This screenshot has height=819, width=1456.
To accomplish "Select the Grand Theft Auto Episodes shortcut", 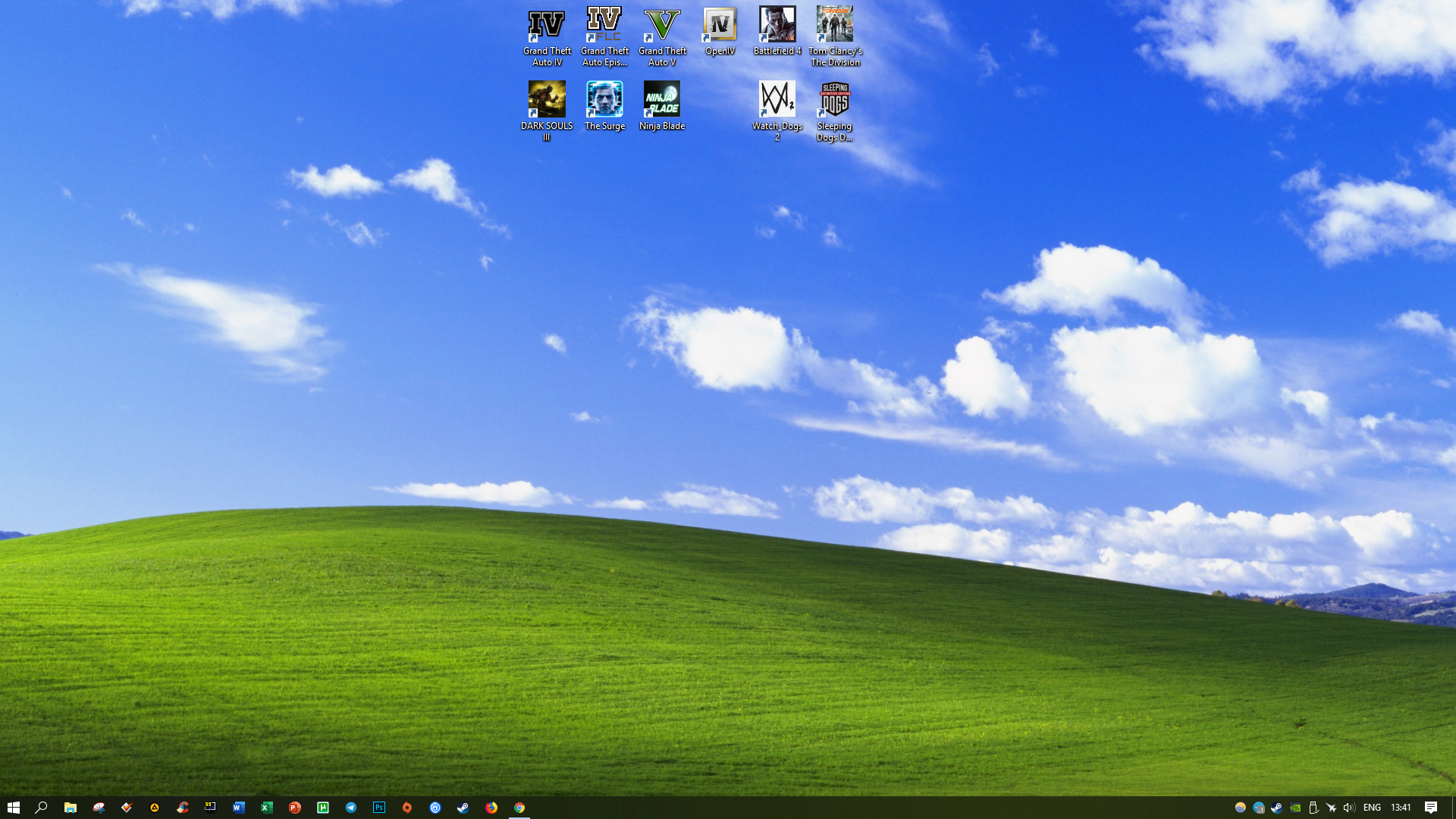I will coord(604,36).
